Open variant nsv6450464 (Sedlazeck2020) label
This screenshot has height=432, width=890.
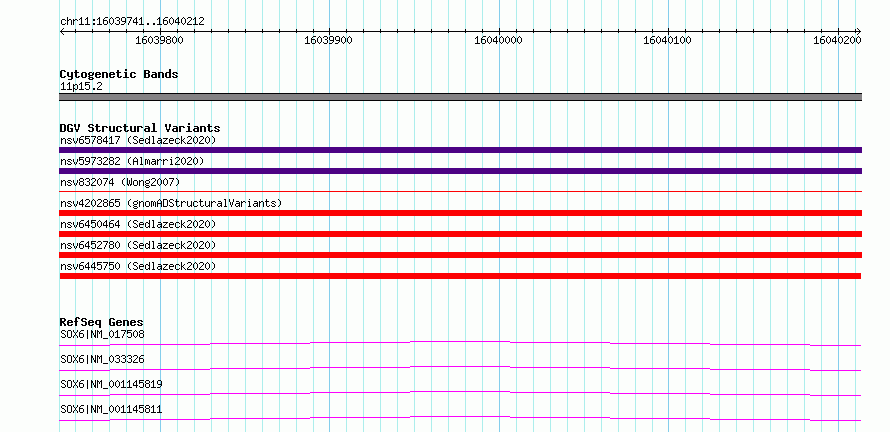point(138,224)
